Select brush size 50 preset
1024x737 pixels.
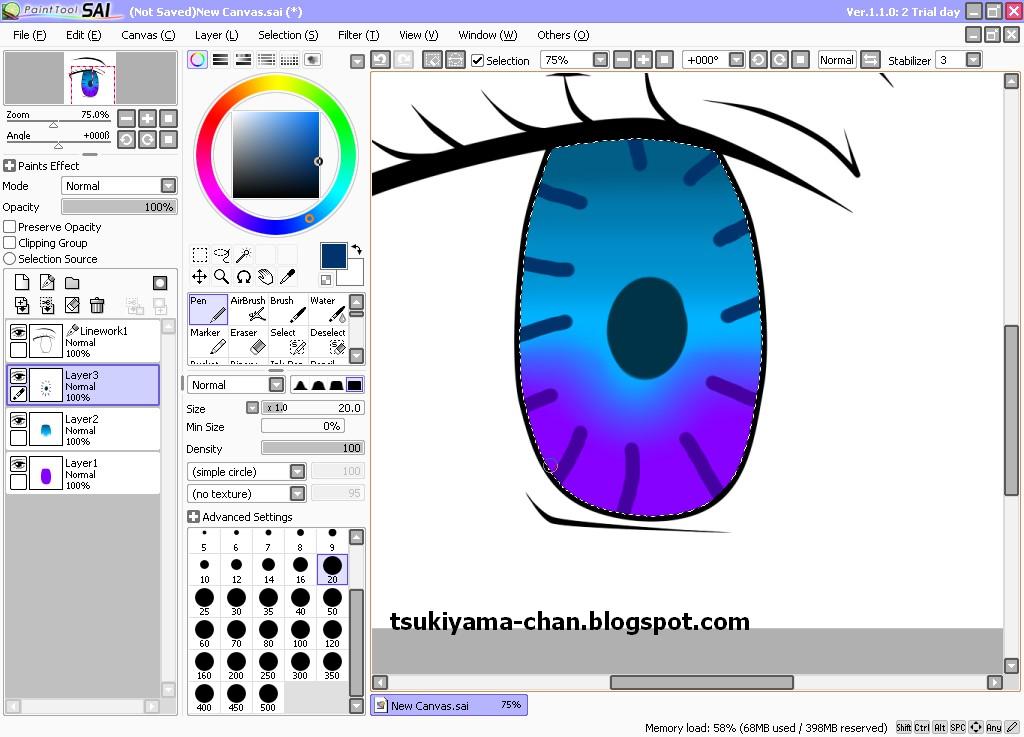pos(332,601)
